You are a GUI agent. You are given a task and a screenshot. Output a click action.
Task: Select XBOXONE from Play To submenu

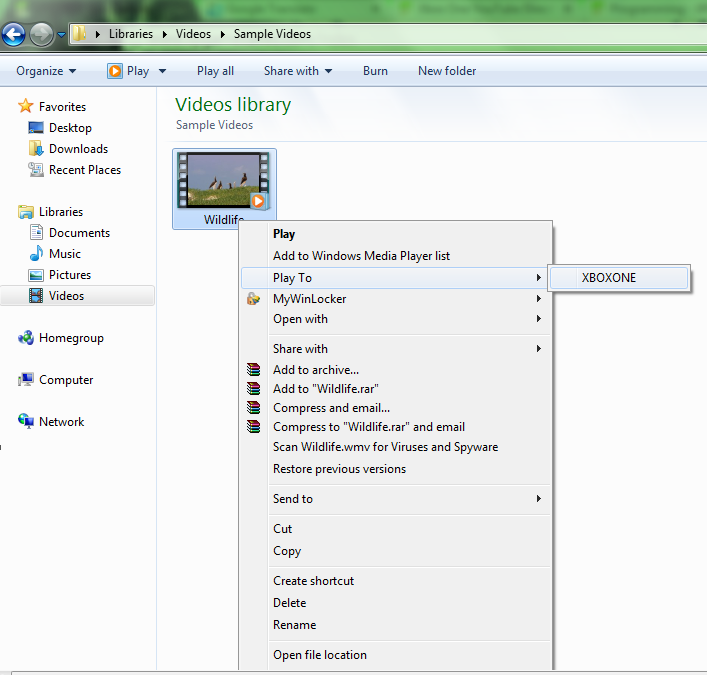click(x=609, y=278)
